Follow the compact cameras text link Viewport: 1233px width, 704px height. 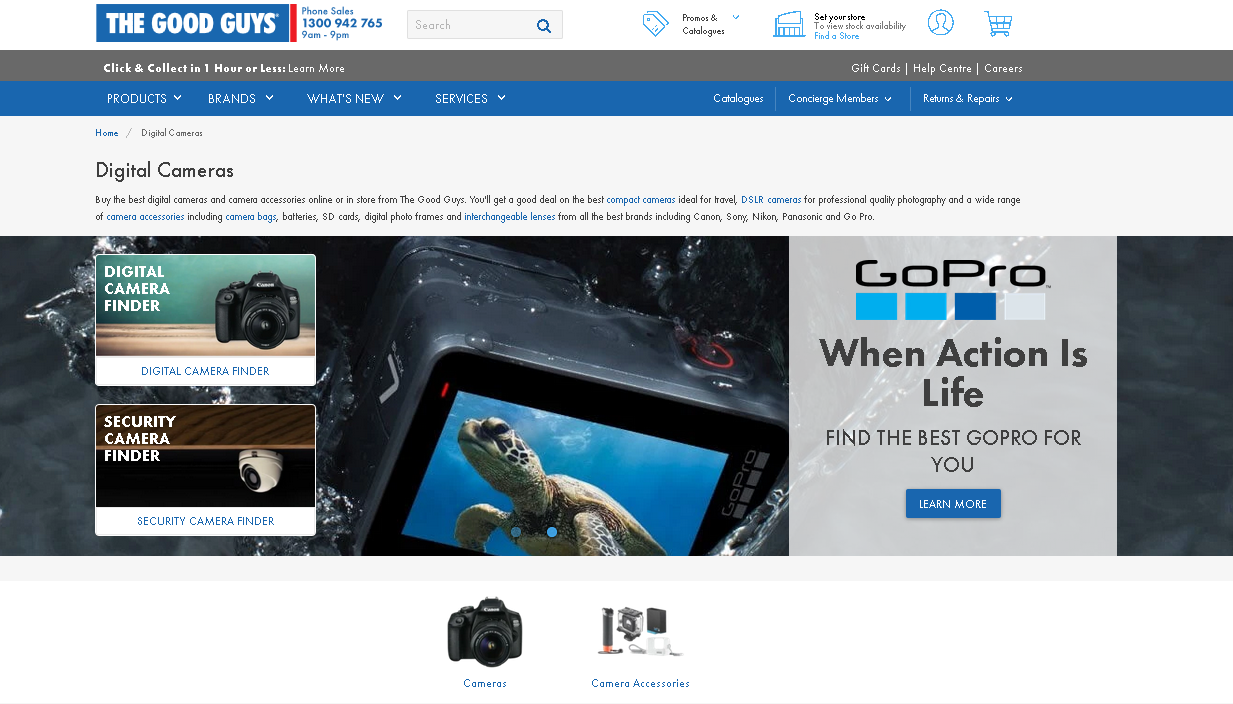pyautogui.click(x=641, y=200)
